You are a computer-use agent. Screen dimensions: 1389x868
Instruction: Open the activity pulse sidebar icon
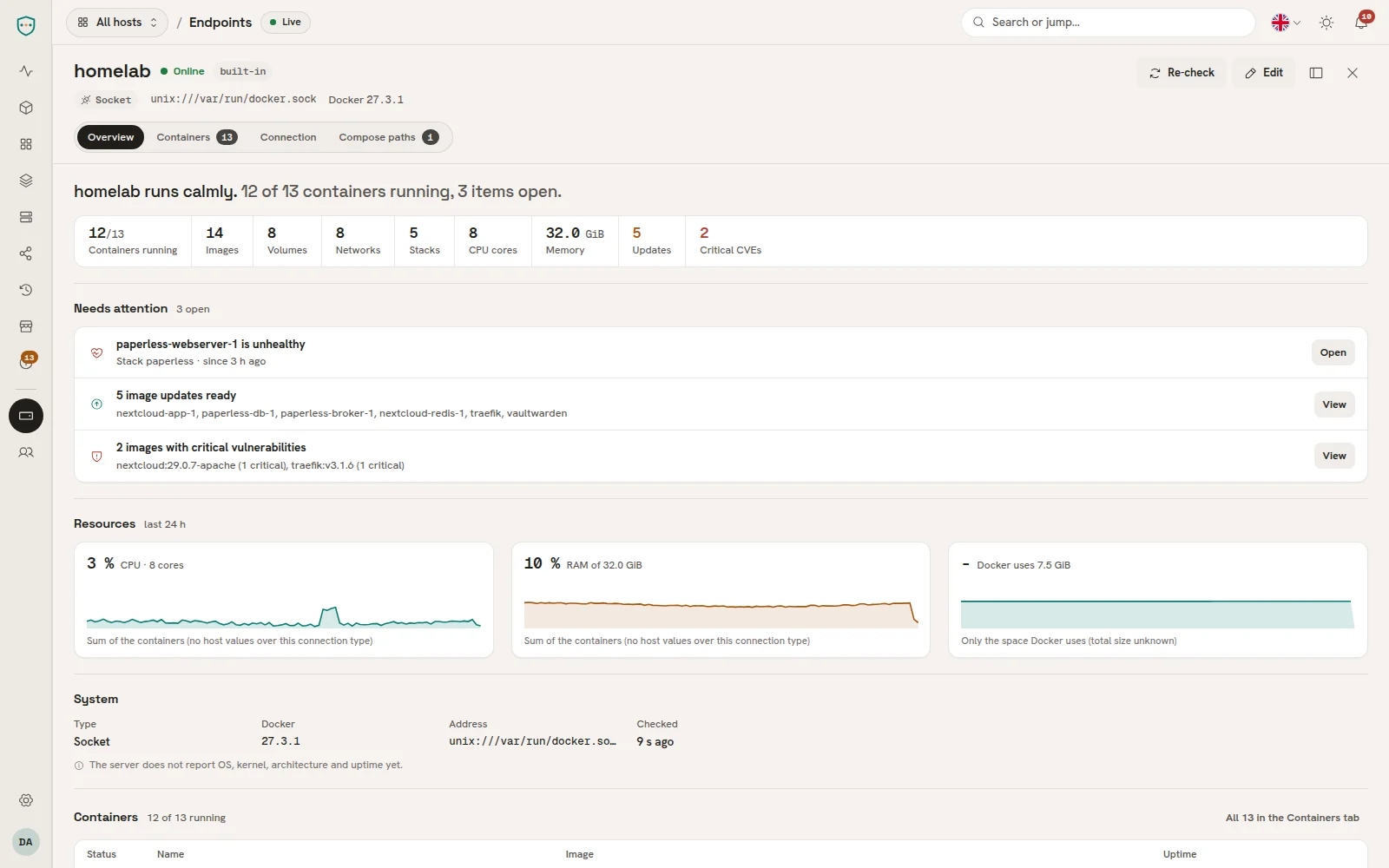26,71
